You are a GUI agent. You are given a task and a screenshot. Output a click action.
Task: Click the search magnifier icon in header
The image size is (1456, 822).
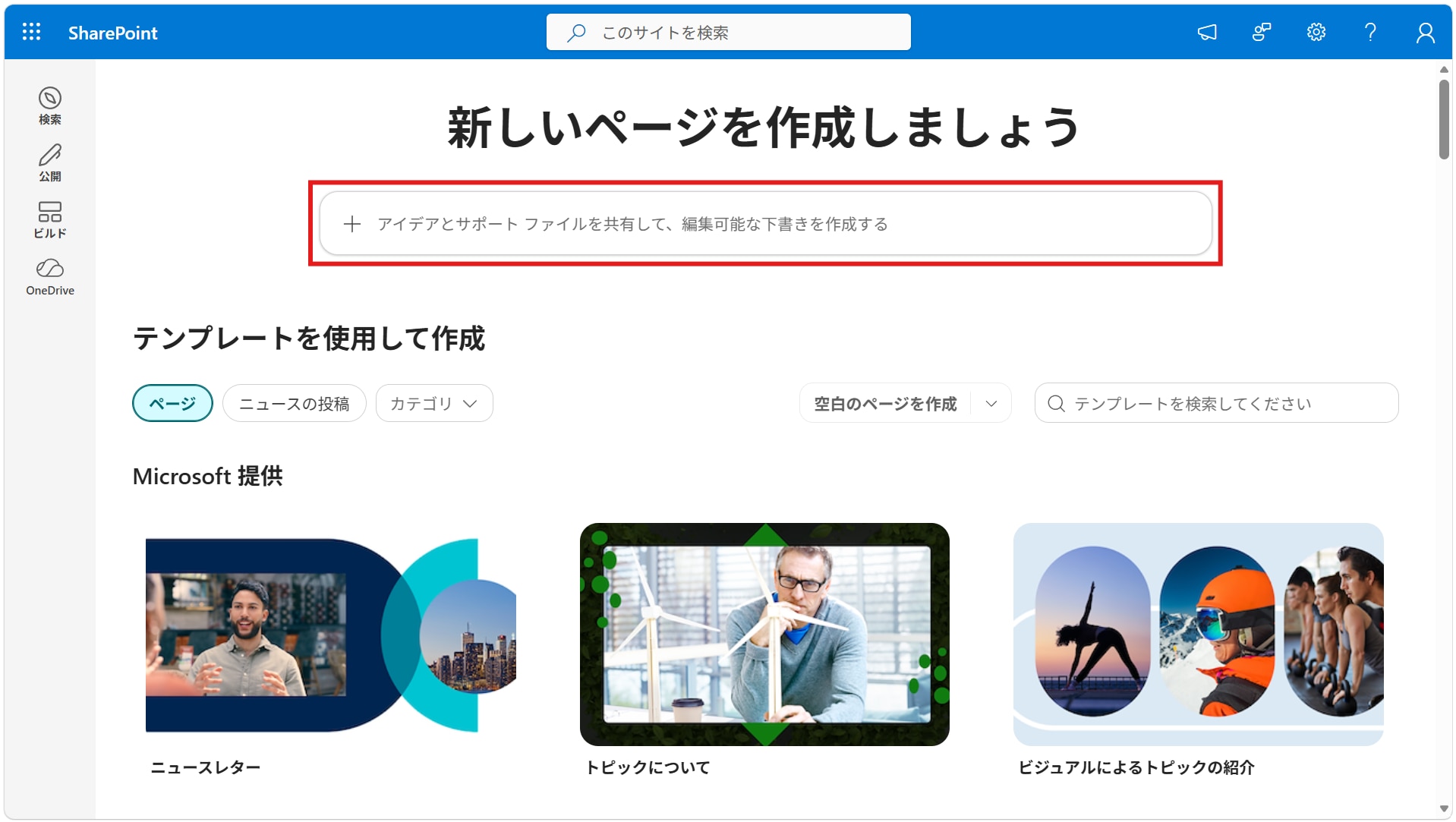(576, 33)
